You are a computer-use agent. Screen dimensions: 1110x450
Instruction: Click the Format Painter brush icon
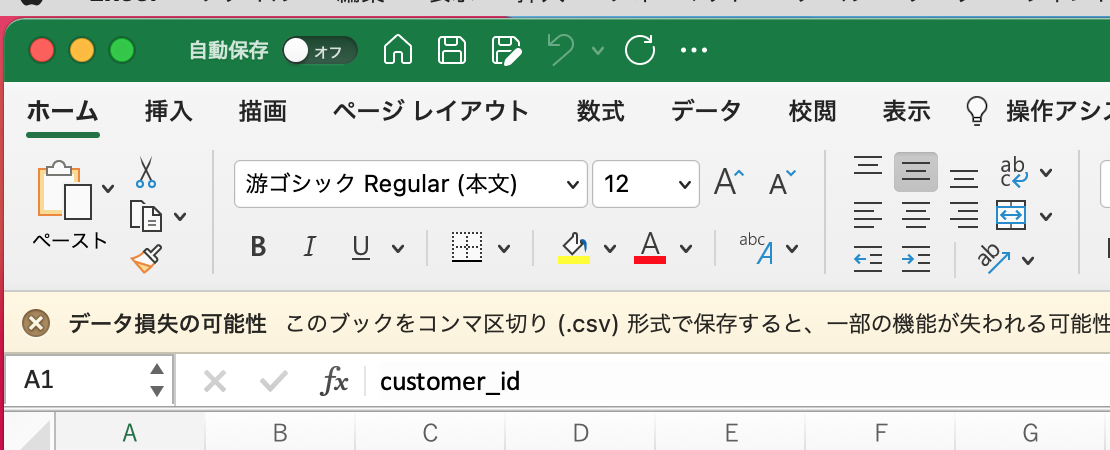coord(147,258)
